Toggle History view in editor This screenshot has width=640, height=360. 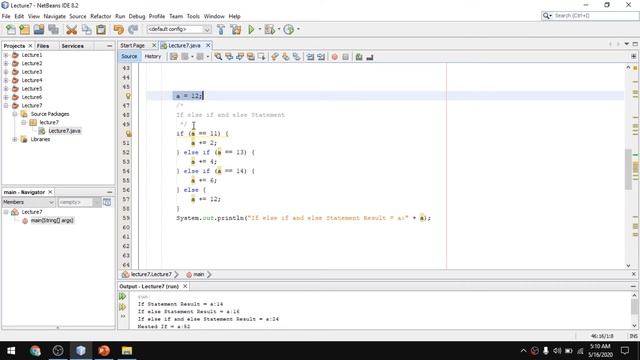pos(153,56)
